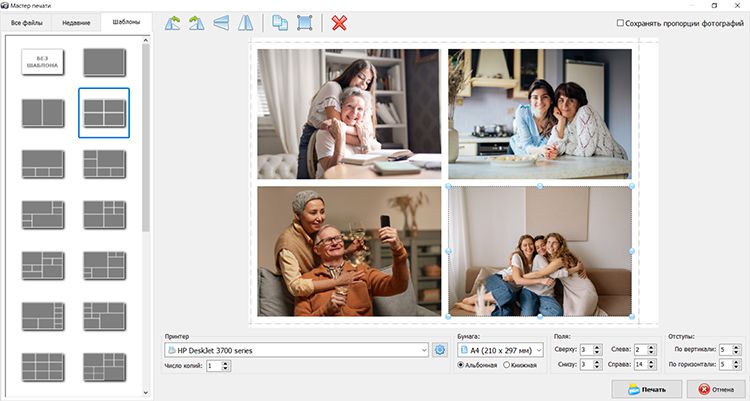Viewport: 750px width, 401px height.
Task: Click the horizontal flip icon
Action: (x=245, y=22)
